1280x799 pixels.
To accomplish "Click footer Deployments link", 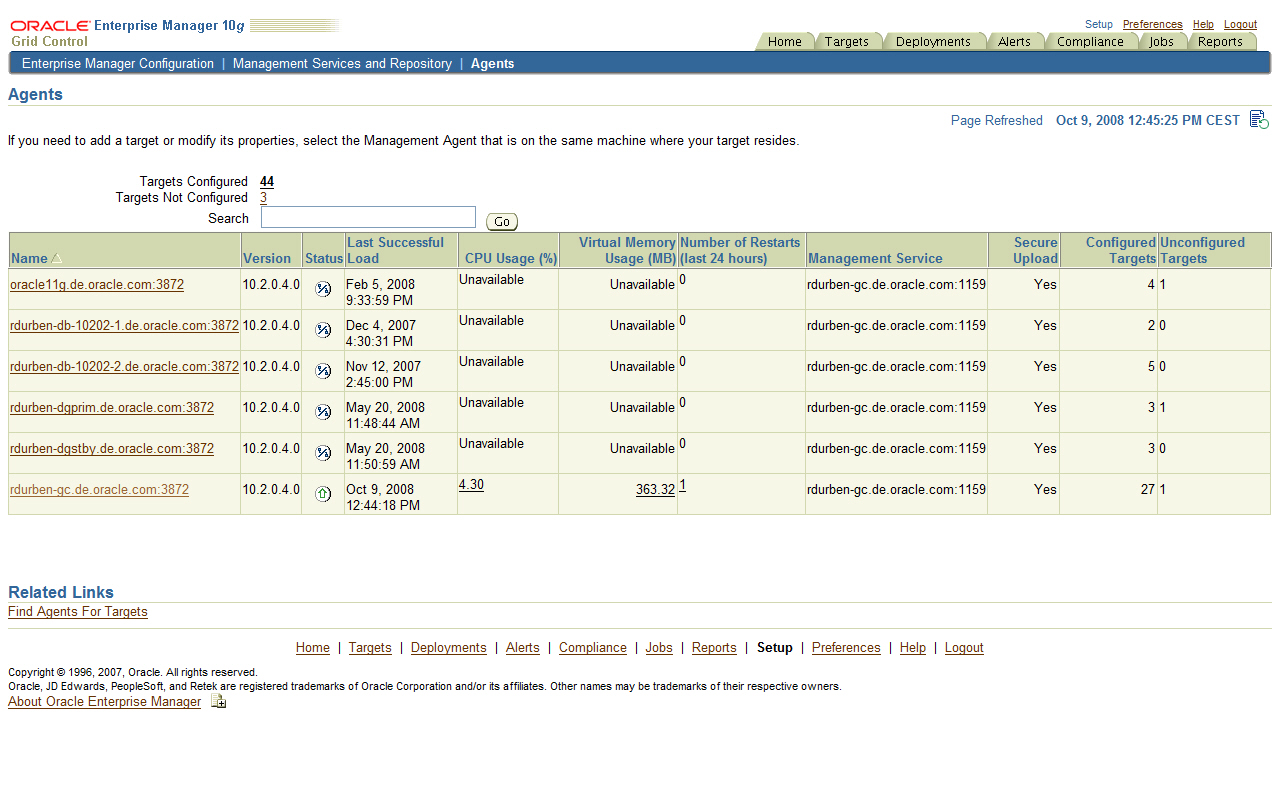I will pyautogui.click(x=449, y=648).
